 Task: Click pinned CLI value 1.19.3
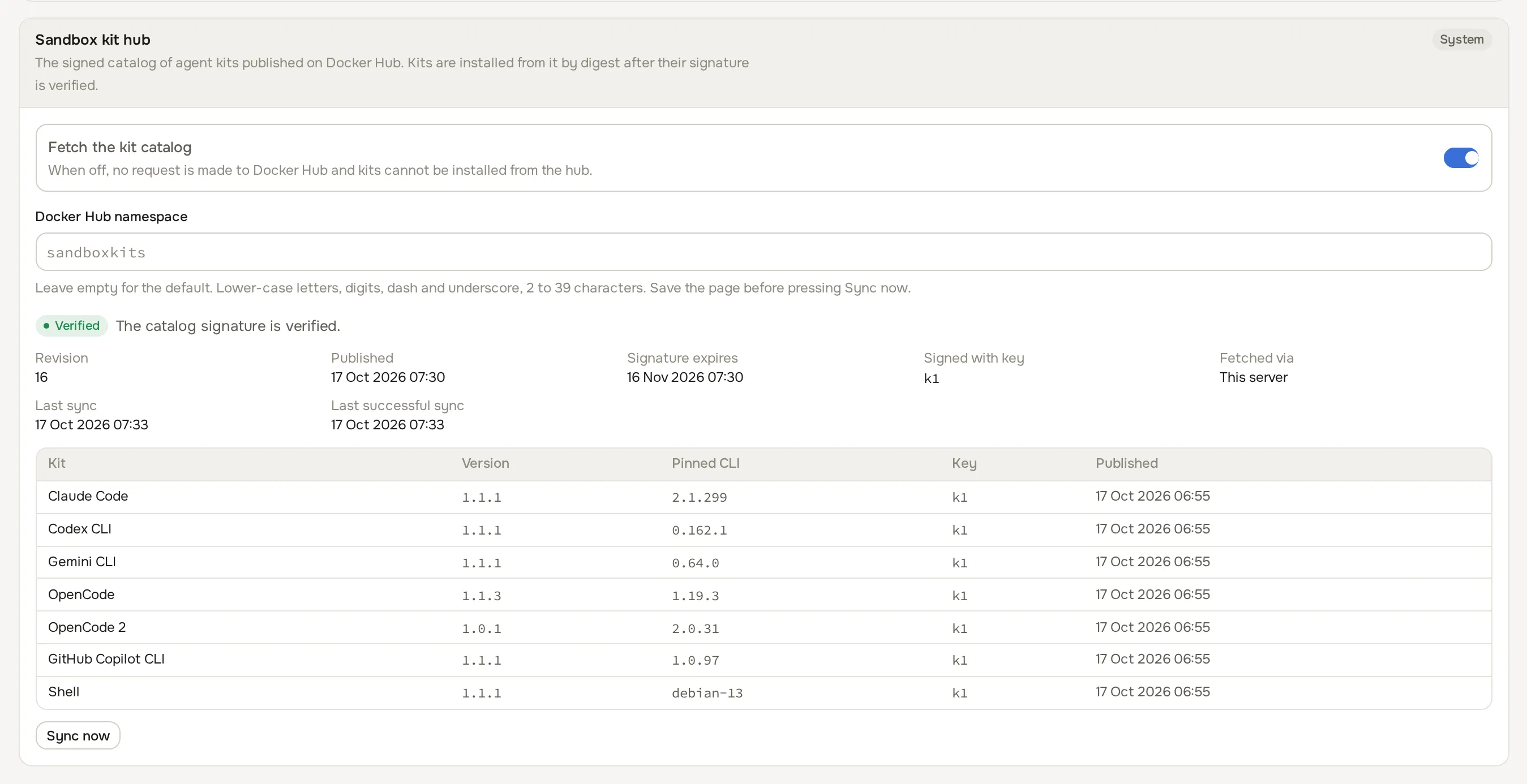coord(695,596)
